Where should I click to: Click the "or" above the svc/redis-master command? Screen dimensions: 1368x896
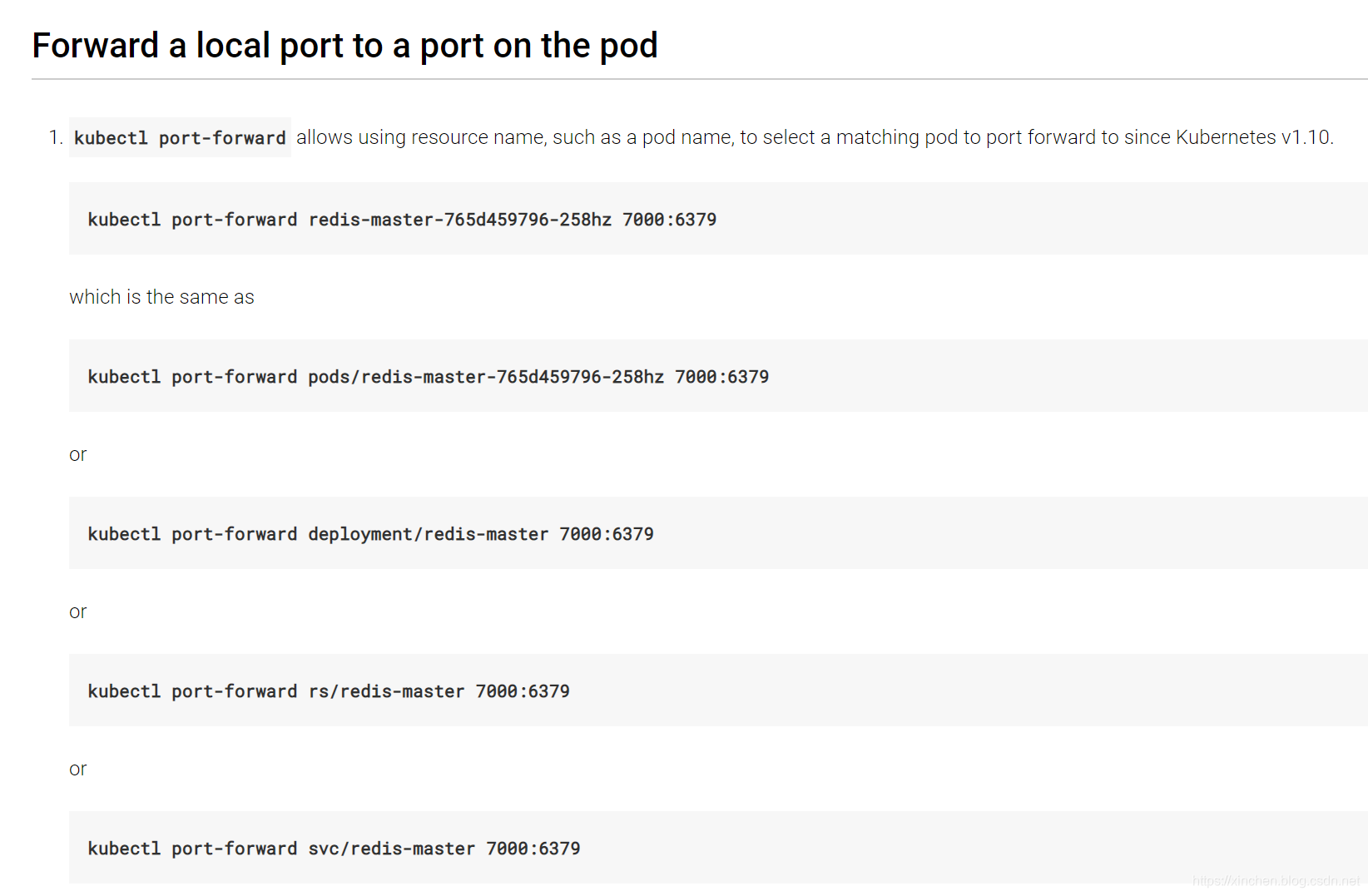tap(77, 769)
